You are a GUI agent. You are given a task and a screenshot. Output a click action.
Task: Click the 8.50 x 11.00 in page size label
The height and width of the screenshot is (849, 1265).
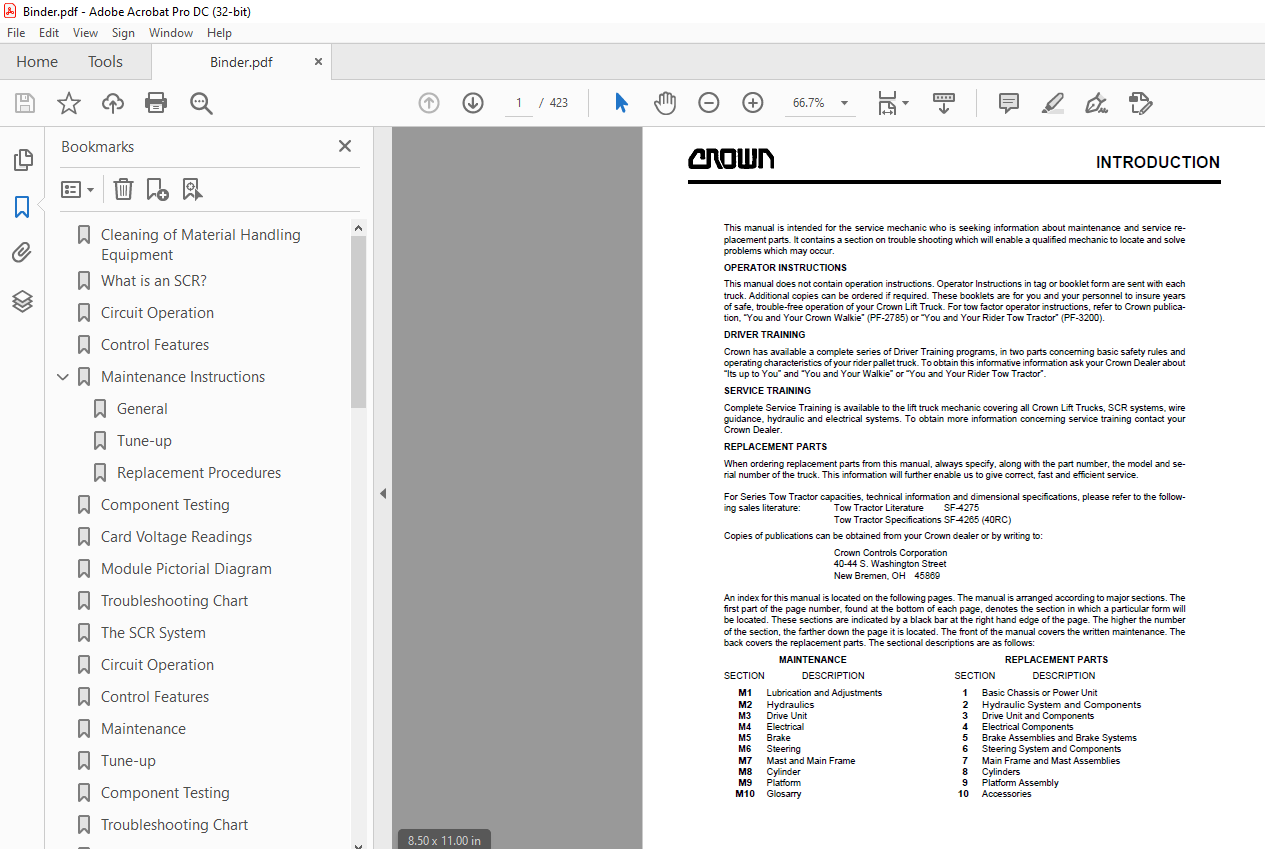pos(444,840)
